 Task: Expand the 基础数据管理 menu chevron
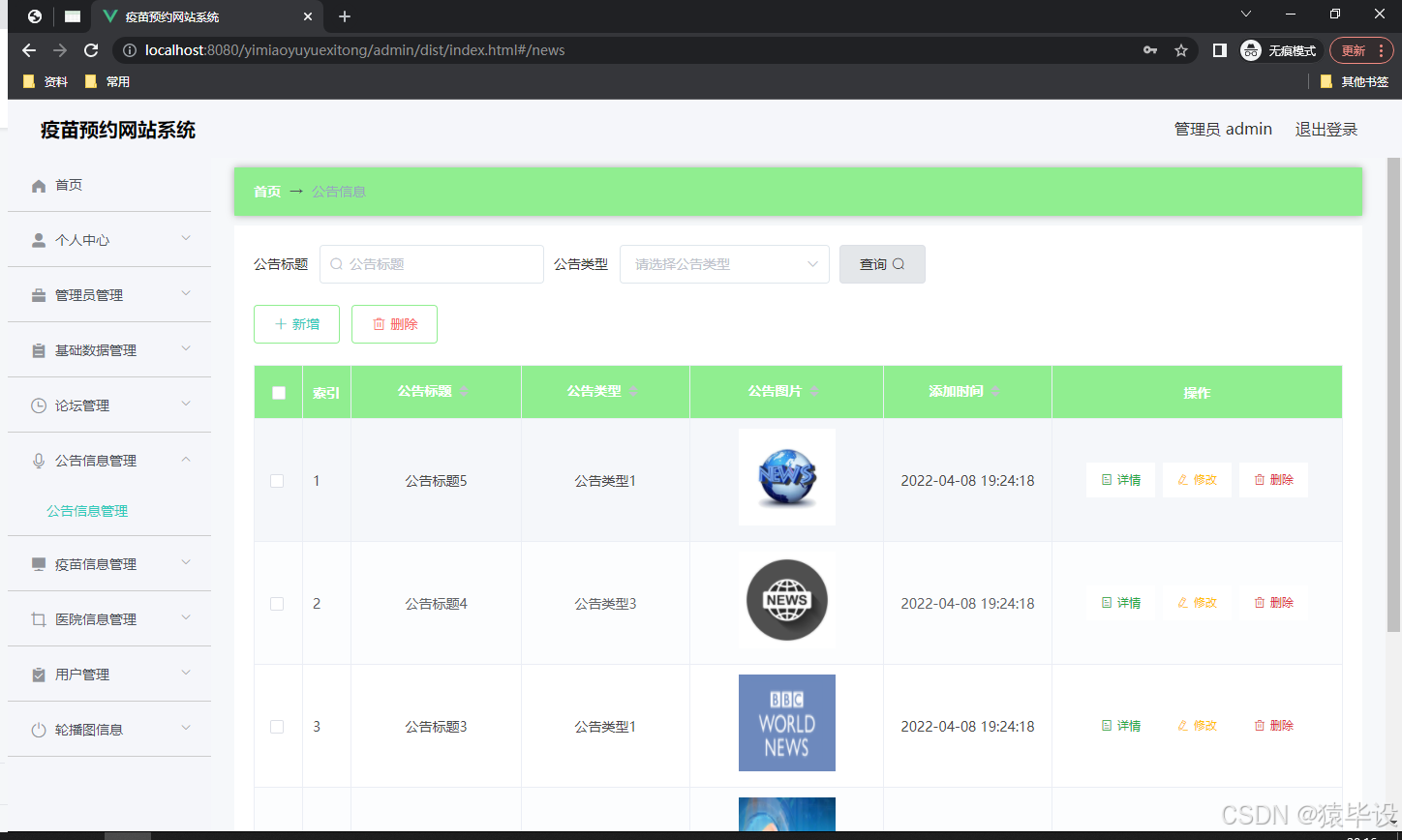tap(186, 348)
